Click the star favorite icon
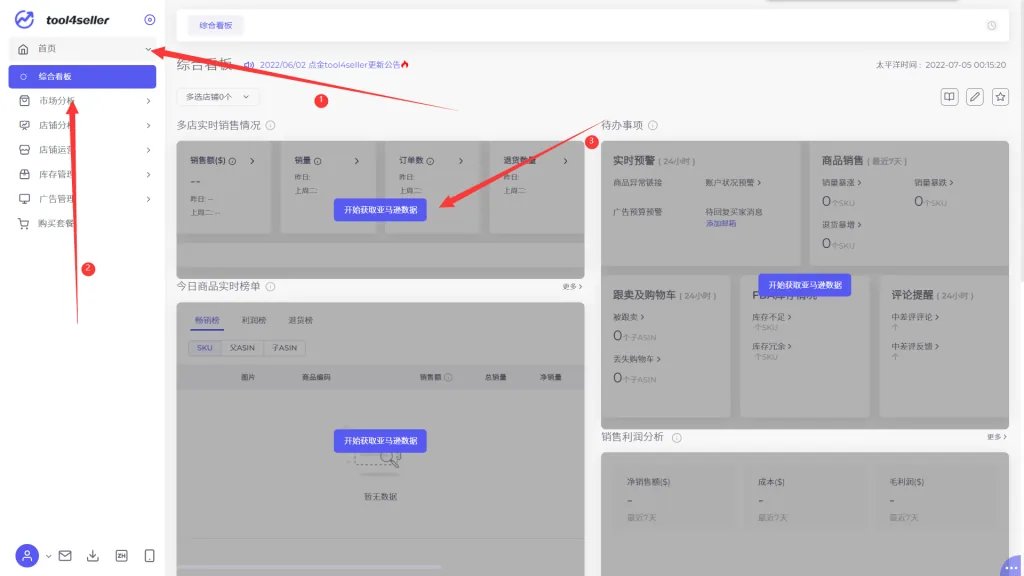1024x576 pixels. (x=1000, y=97)
